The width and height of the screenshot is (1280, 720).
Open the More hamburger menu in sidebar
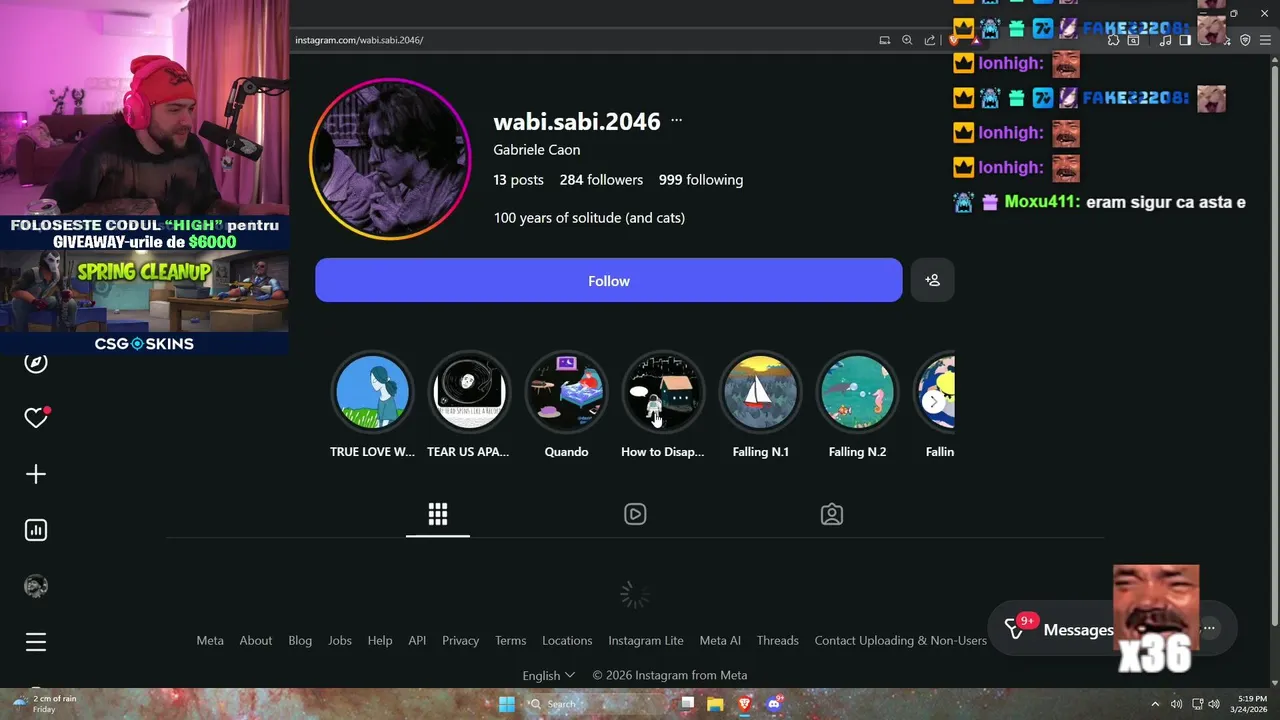pyautogui.click(x=36, y=642)
